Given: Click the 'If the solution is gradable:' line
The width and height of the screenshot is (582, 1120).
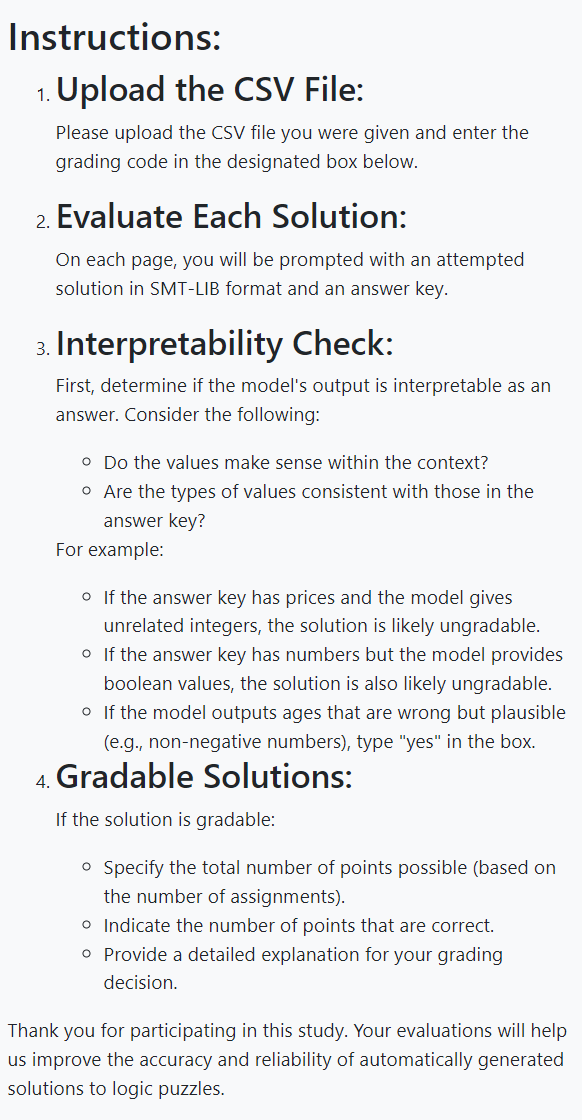Looking at the screenshot, I should tap(165, 820).
